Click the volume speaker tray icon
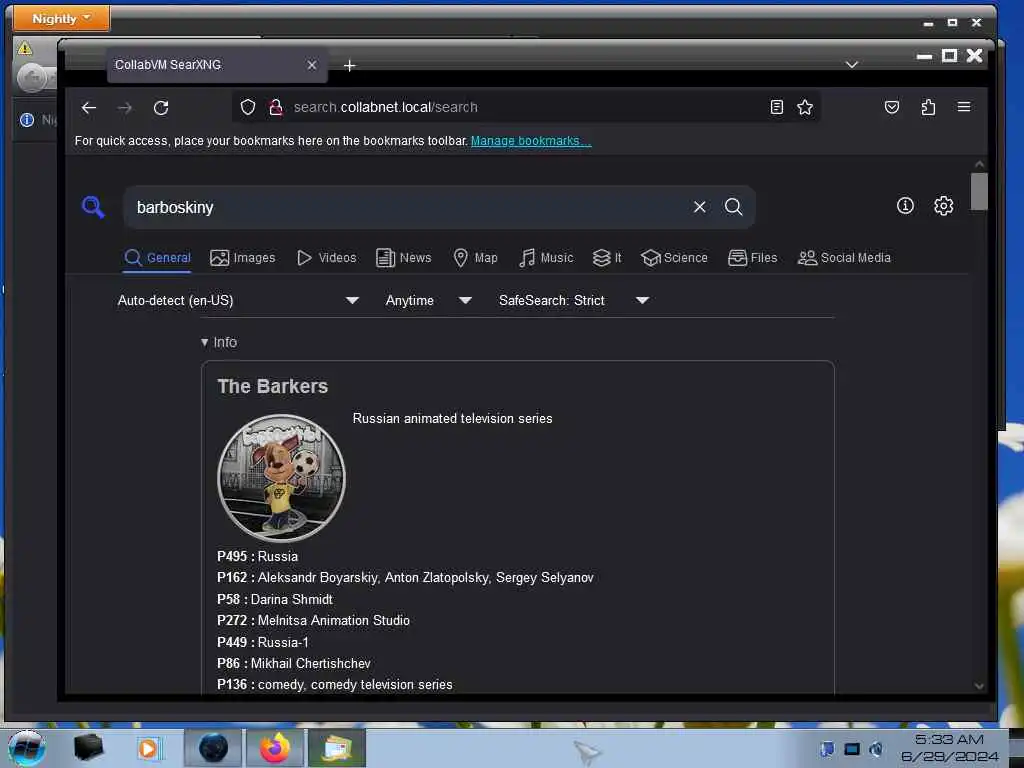The height and width of the screenshot is (768, 1024). click(x=876, y=749)
